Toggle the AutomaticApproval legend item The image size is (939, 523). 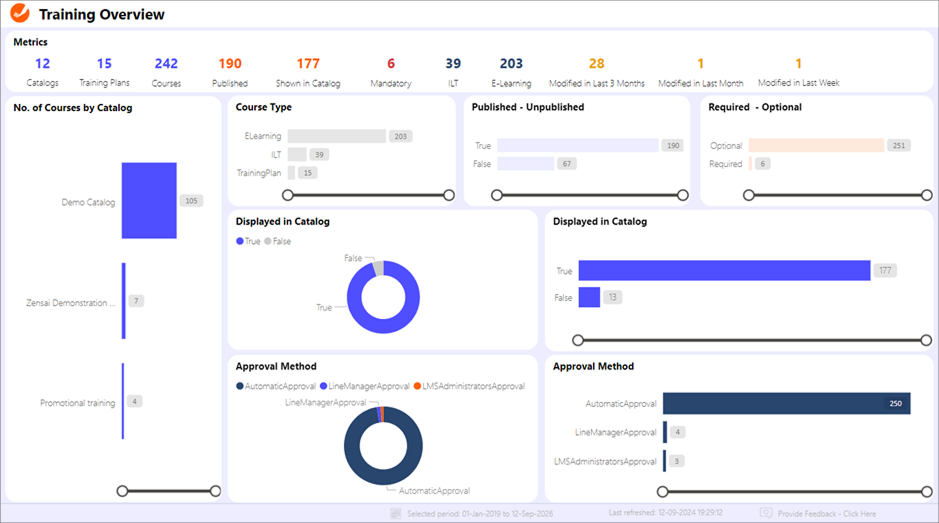240,386
